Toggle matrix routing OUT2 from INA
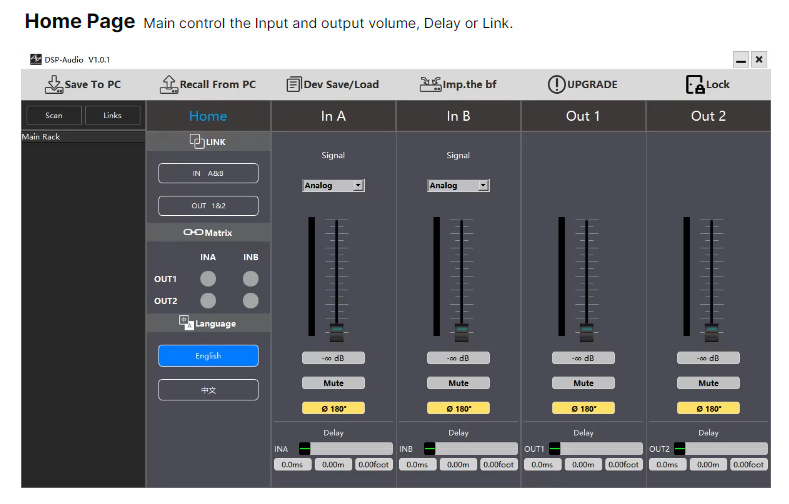 pos(208,301)
